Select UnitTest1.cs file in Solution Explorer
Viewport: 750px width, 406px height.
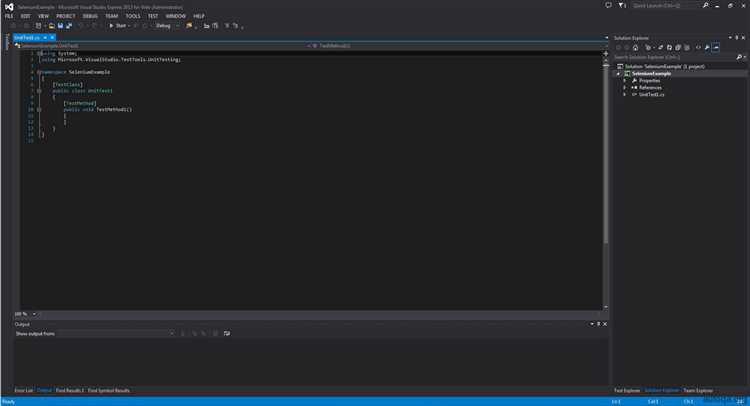(651, 94)
